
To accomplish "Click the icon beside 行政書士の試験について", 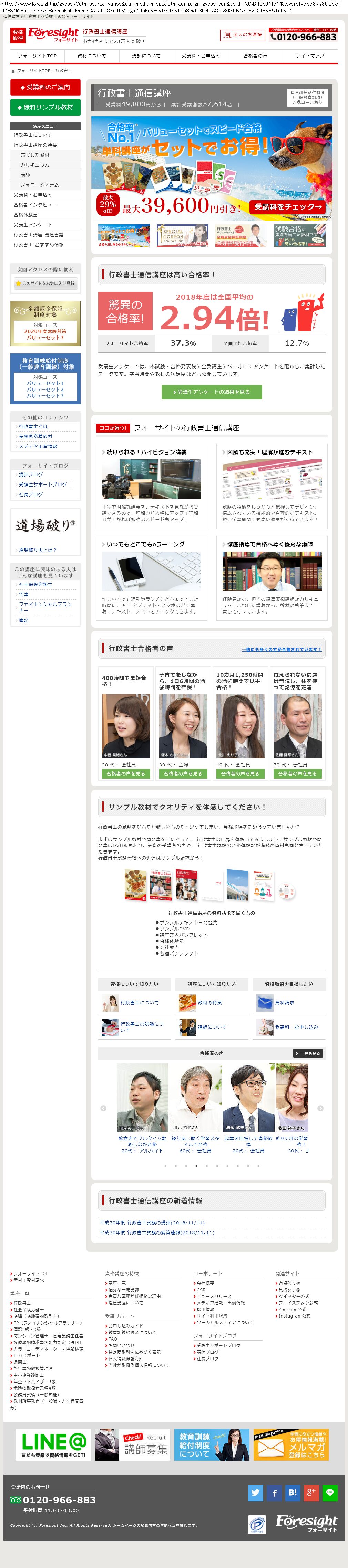I will [110, 1027].
